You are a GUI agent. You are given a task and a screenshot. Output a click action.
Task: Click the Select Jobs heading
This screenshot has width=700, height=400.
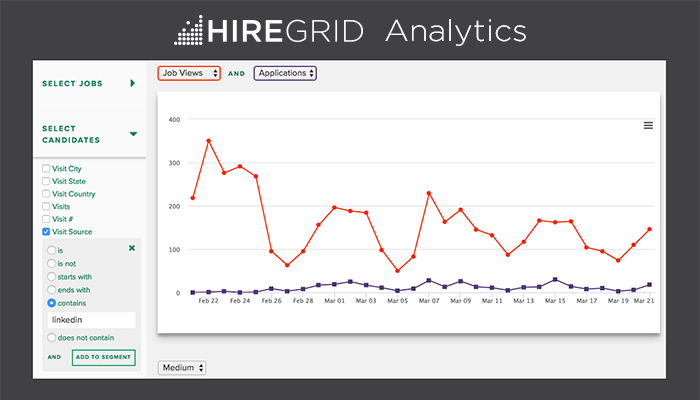click(x=72, y=83)
